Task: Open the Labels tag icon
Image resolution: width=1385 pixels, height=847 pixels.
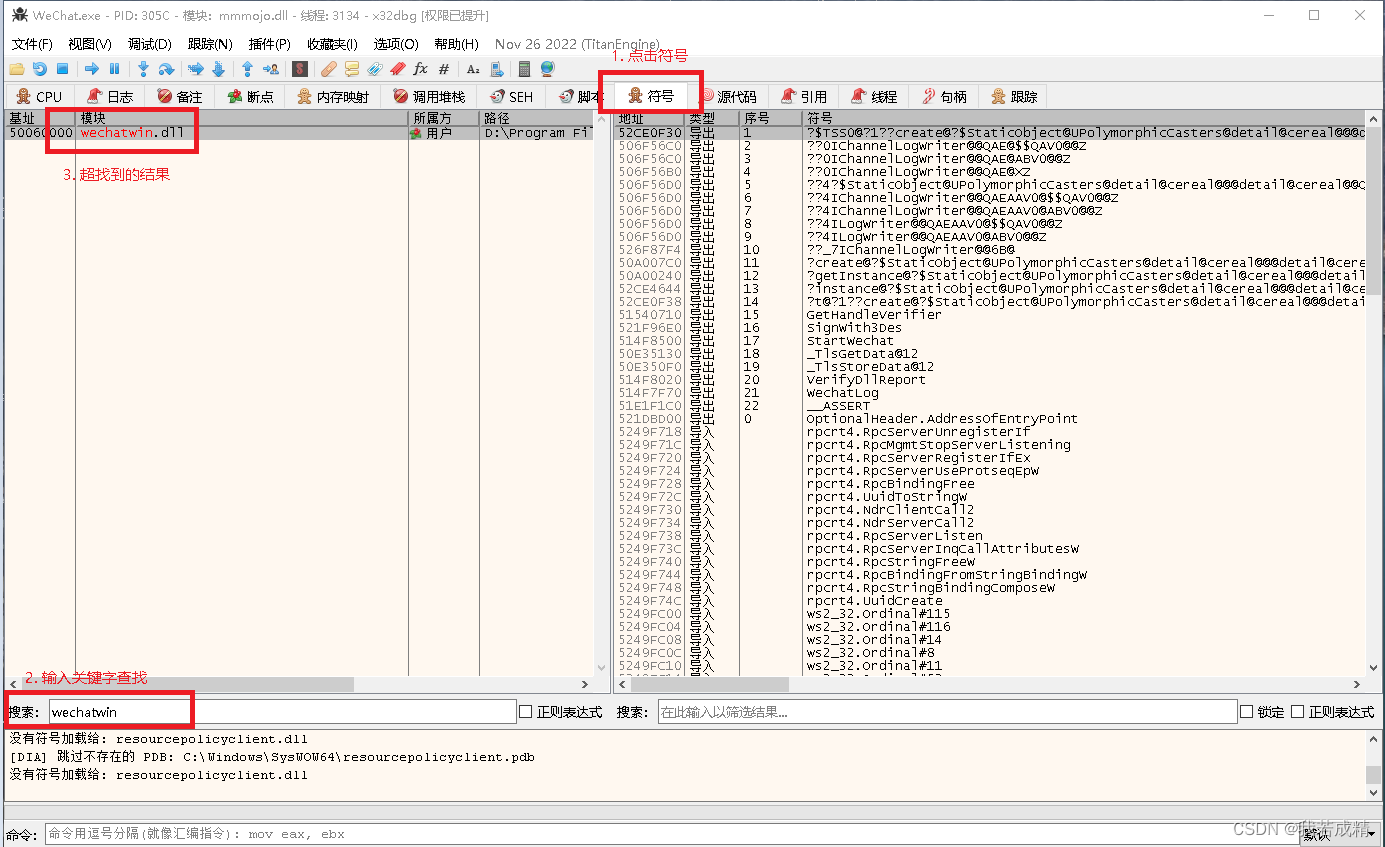Action: click(374, 69)
